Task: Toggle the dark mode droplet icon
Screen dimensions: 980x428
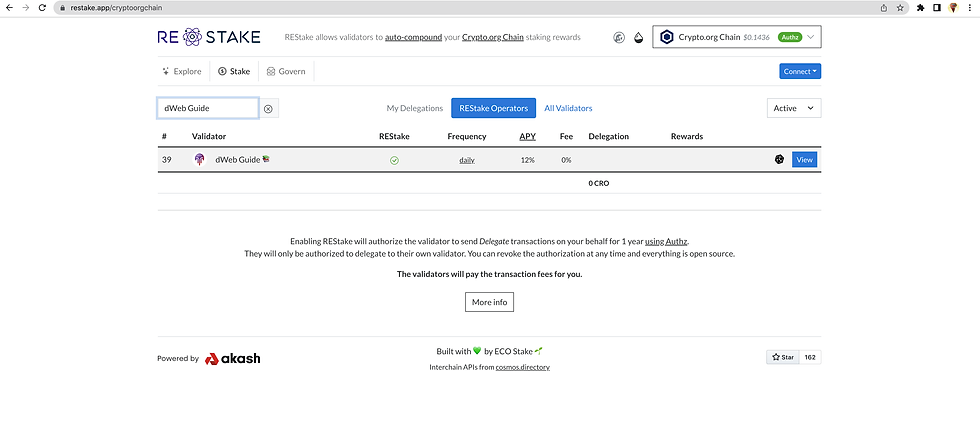Action: [x=638, y=37]
